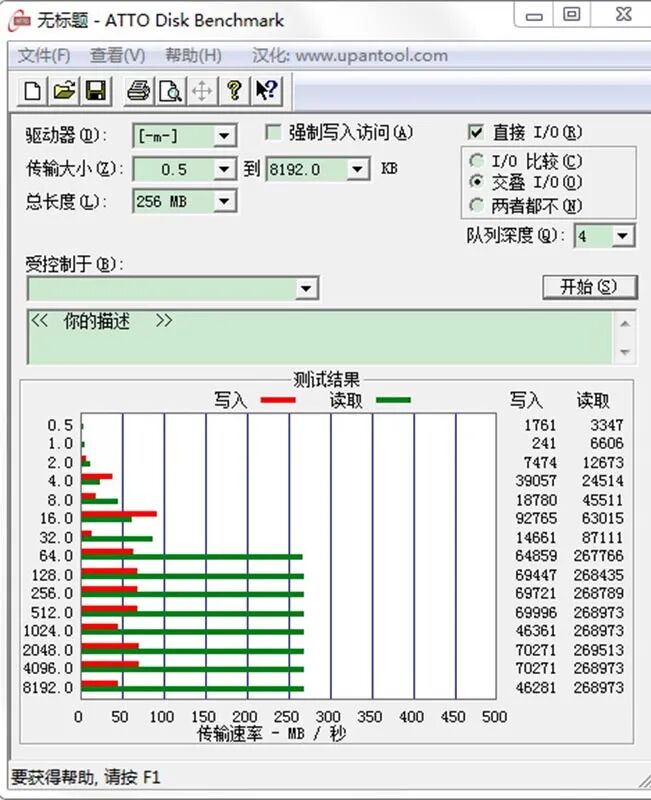Click the read value 87111

(x=603, y=537)
